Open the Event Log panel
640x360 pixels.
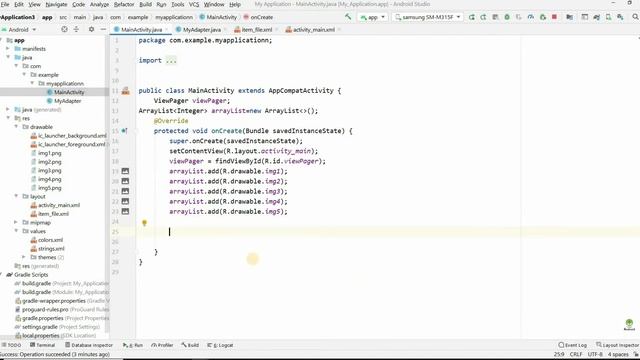572,345
